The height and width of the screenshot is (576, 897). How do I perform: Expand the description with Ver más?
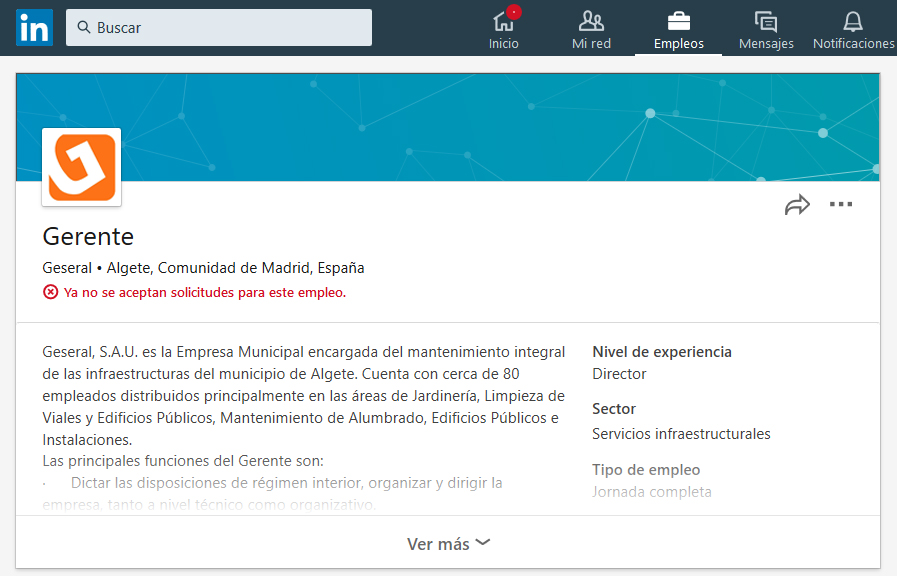pyautogui.click(x=448, y=543)
